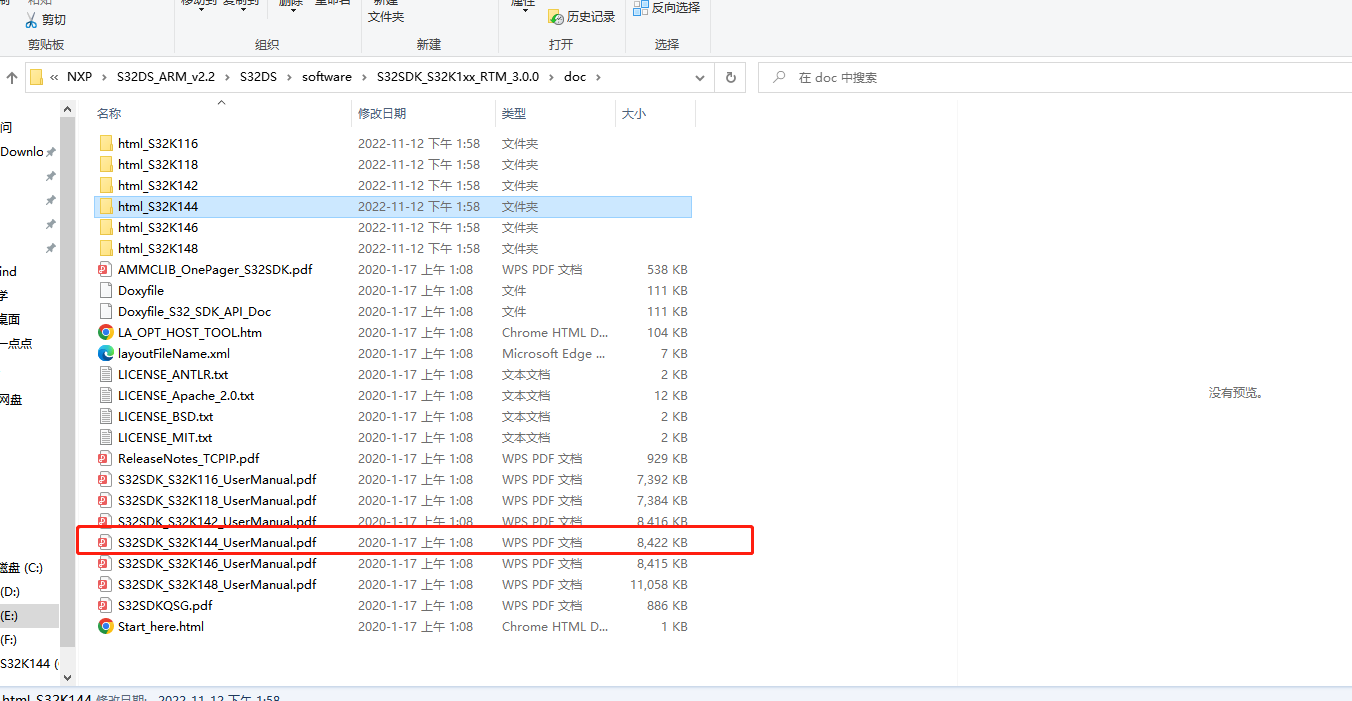Click the html_S32K144 folder icon

[x=106, y=206]
